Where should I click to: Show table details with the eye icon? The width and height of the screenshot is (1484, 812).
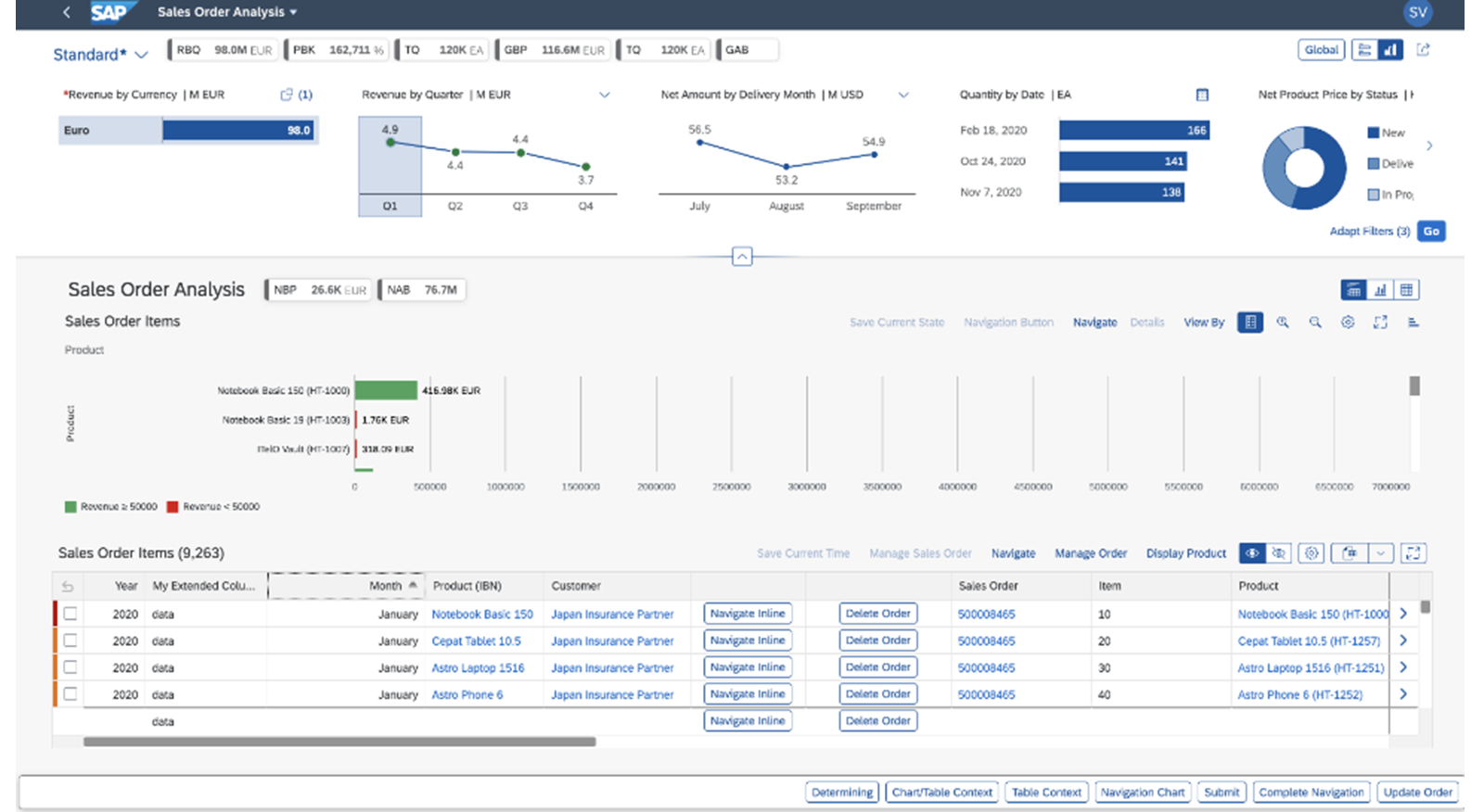1252,553
